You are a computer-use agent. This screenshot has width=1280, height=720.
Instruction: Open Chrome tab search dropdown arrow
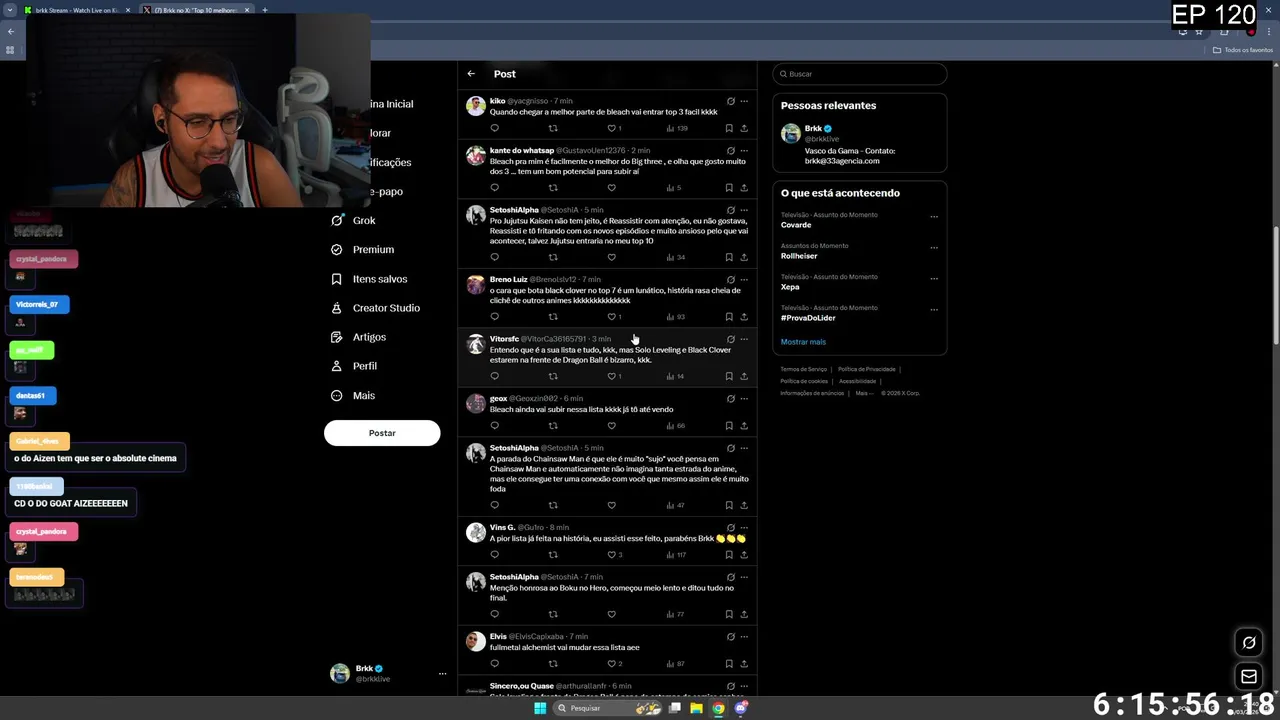10,10
